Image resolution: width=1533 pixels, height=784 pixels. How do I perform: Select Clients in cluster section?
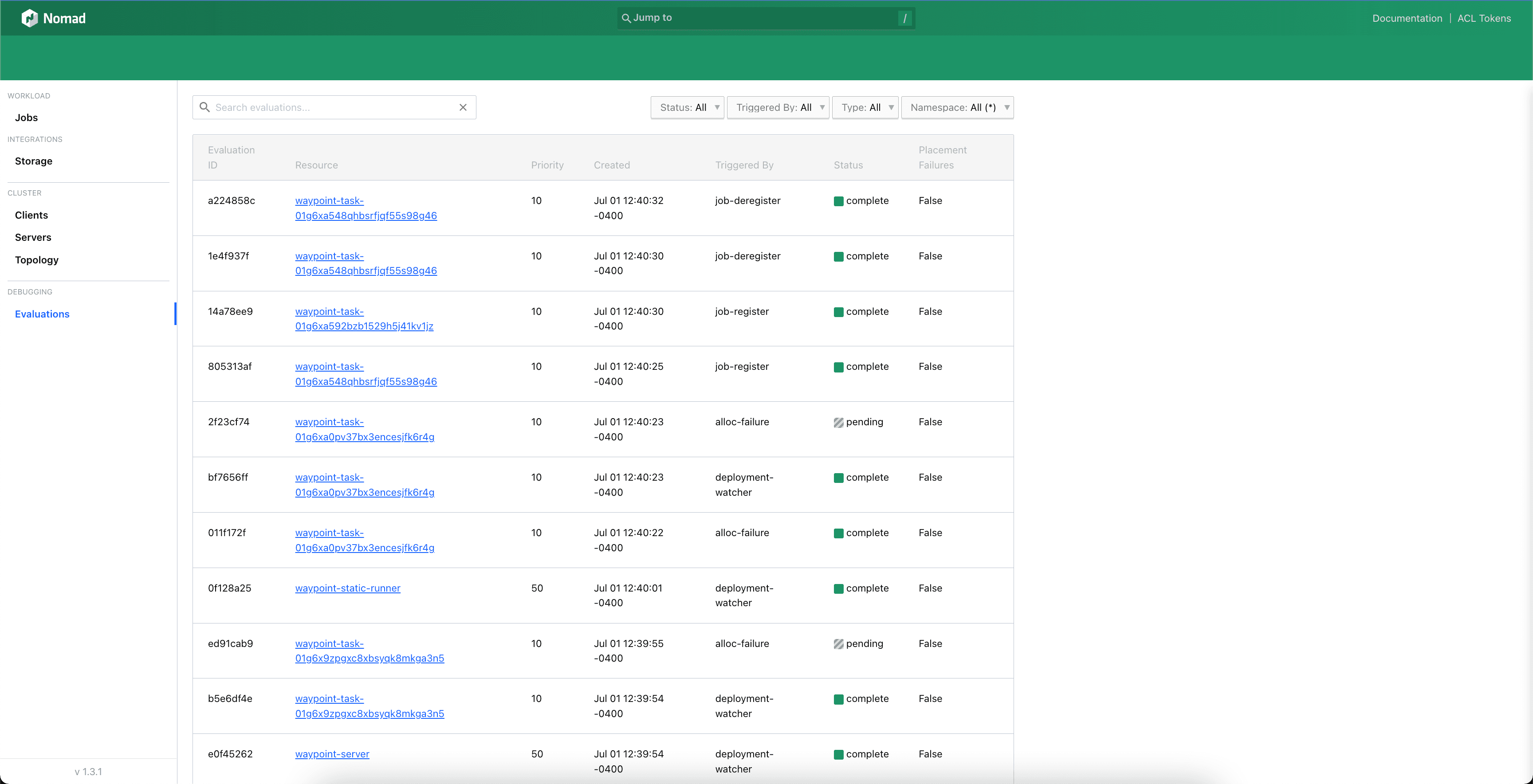(31, 215)
